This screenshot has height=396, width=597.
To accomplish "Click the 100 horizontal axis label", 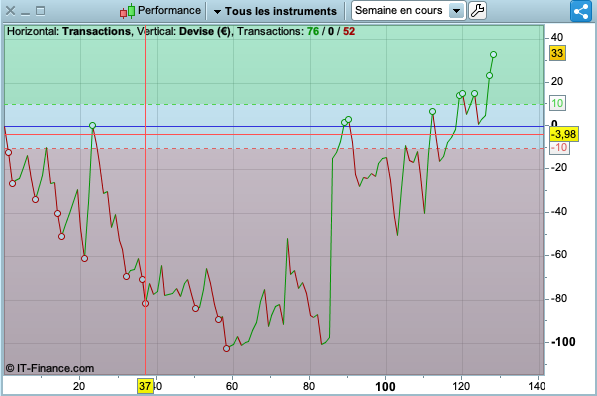I will (385, 386).
